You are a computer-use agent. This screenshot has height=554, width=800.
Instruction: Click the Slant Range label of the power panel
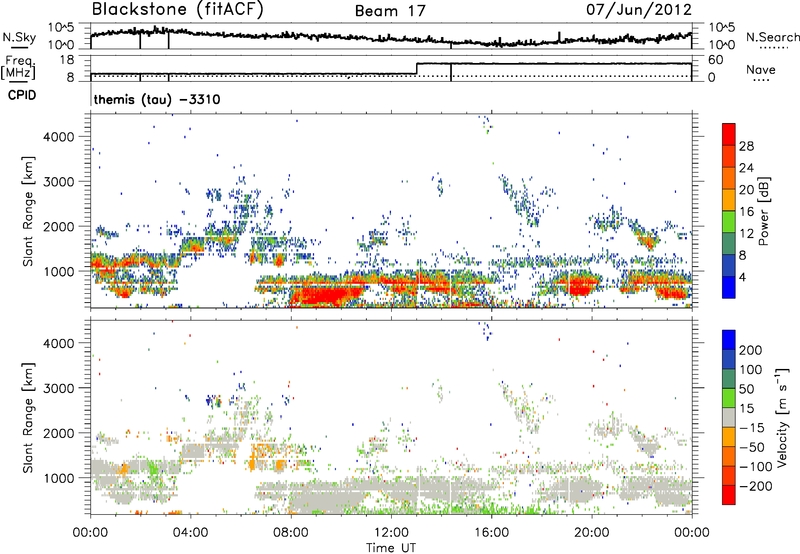(28, 211)
